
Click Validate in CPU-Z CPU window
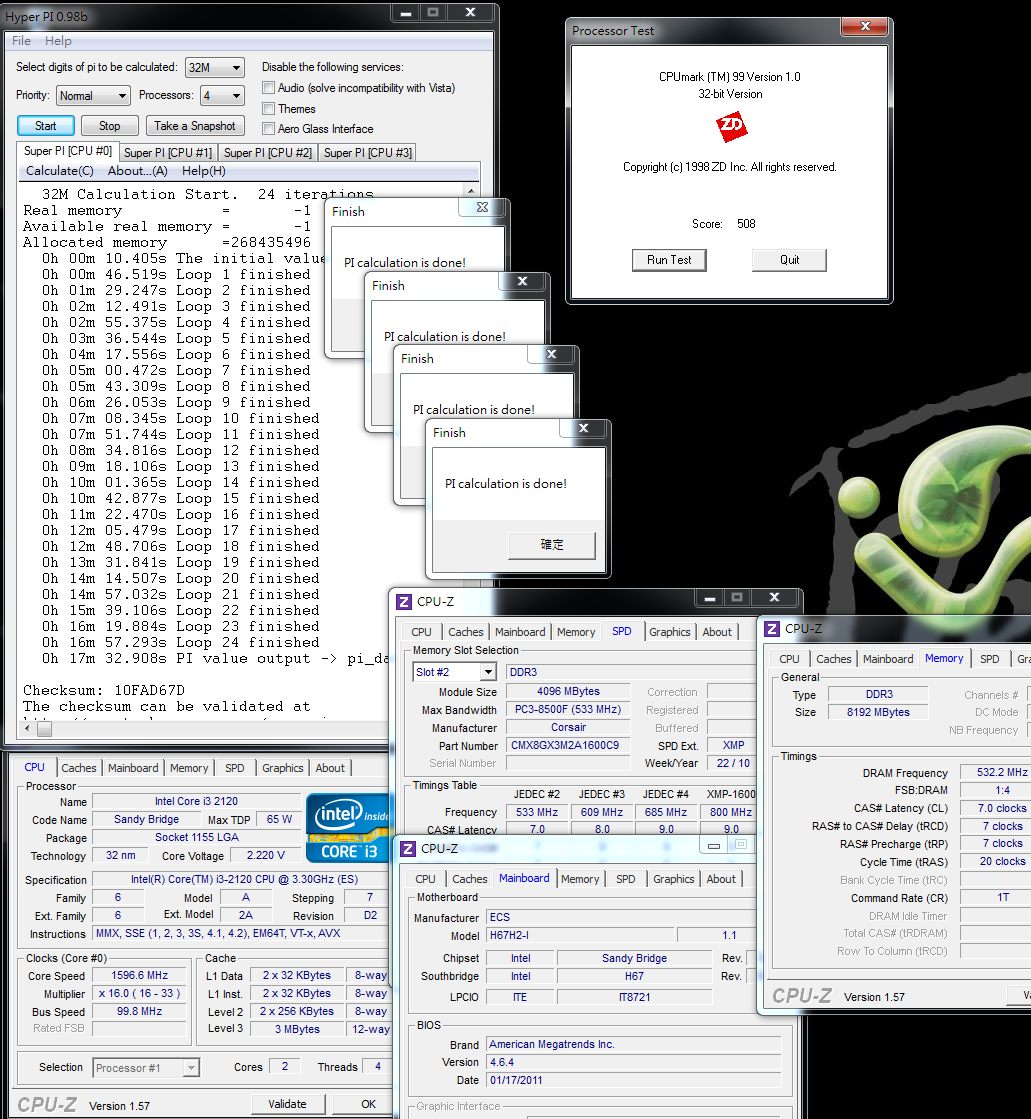288,1104
